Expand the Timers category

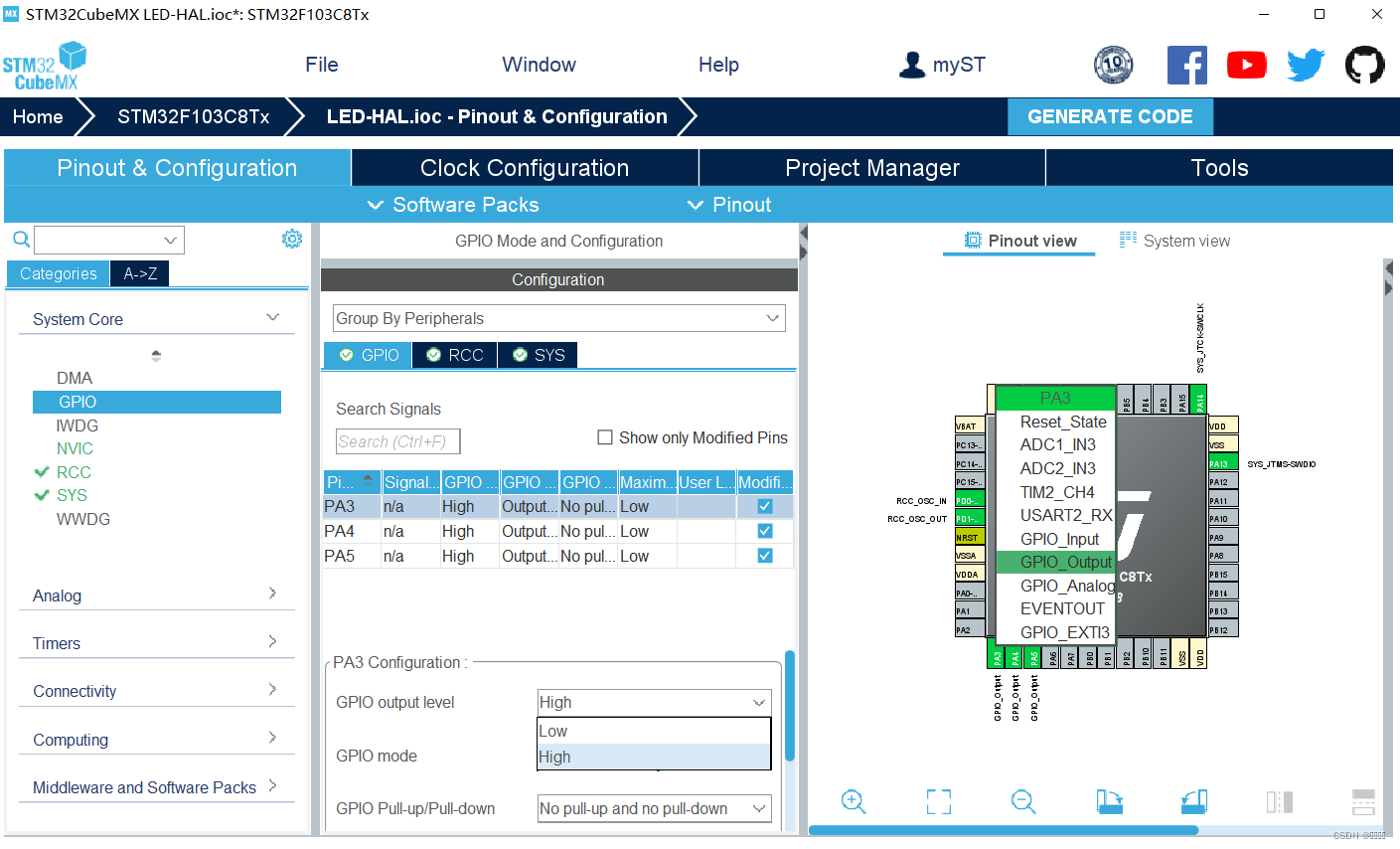tap(272, 641)
